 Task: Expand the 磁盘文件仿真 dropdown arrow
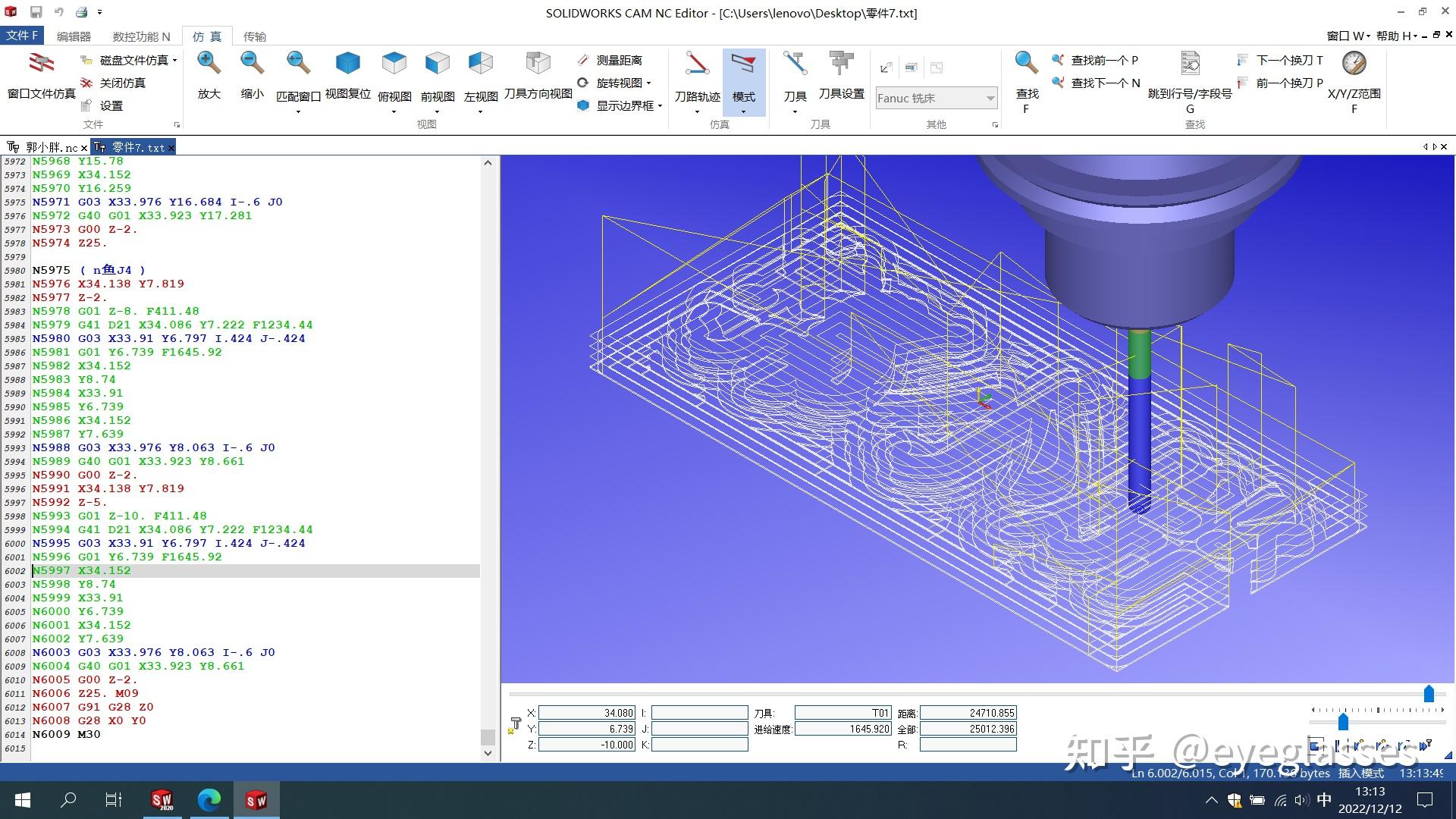click(x=175, y=60)
